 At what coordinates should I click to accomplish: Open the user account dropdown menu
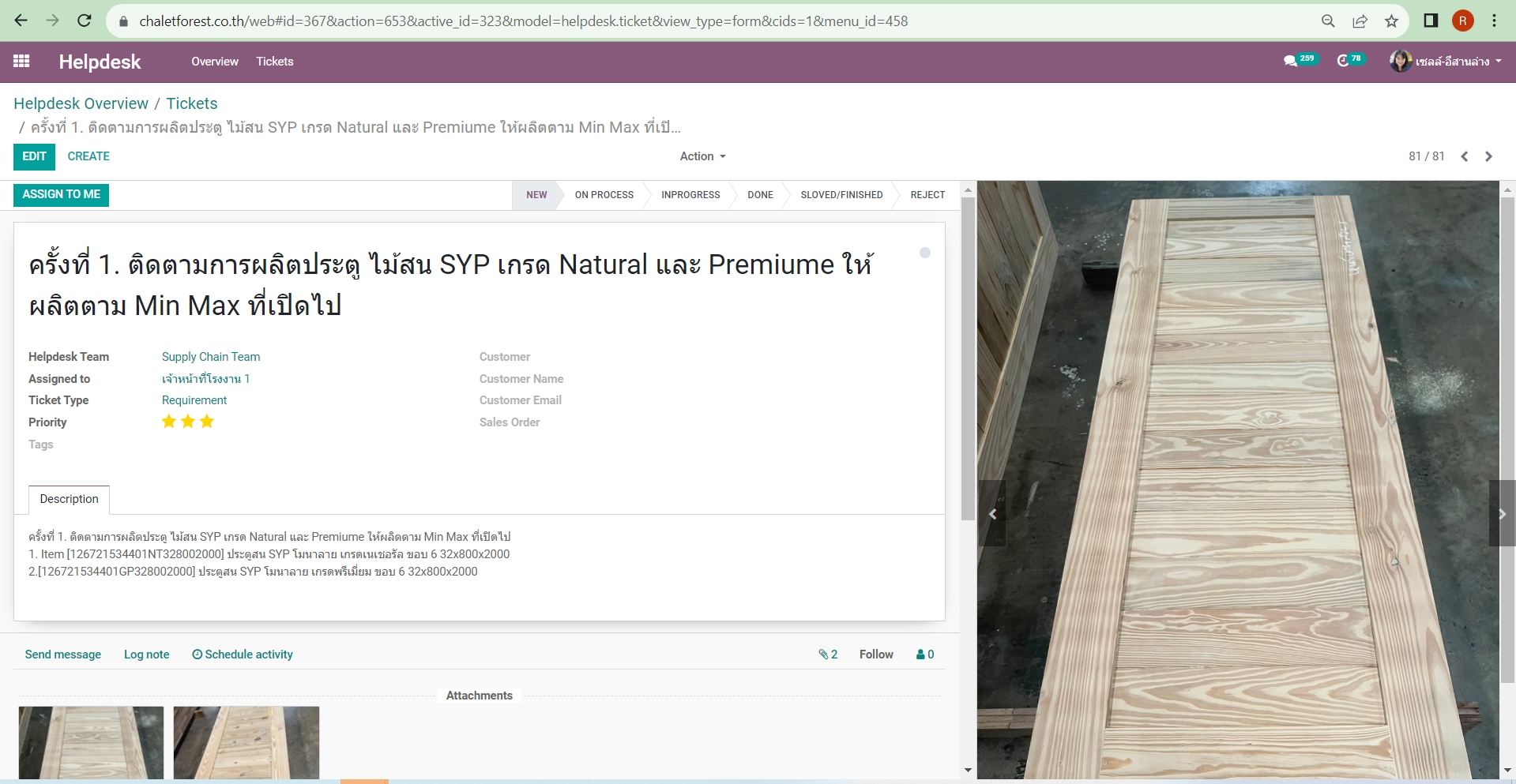click(x=1446, y=62)
